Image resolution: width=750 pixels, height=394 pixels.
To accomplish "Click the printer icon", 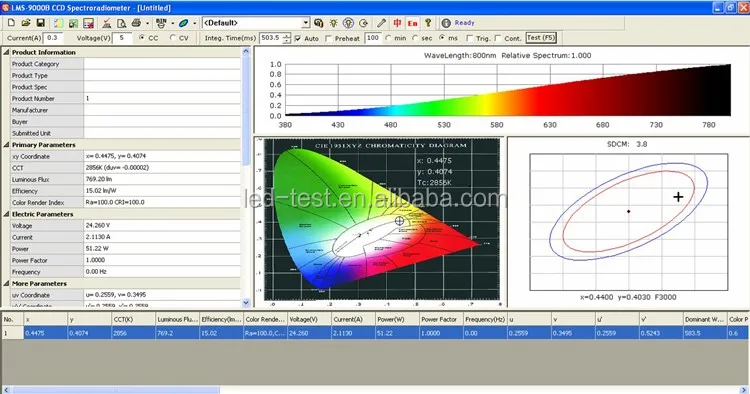I will tap(136, 23).
